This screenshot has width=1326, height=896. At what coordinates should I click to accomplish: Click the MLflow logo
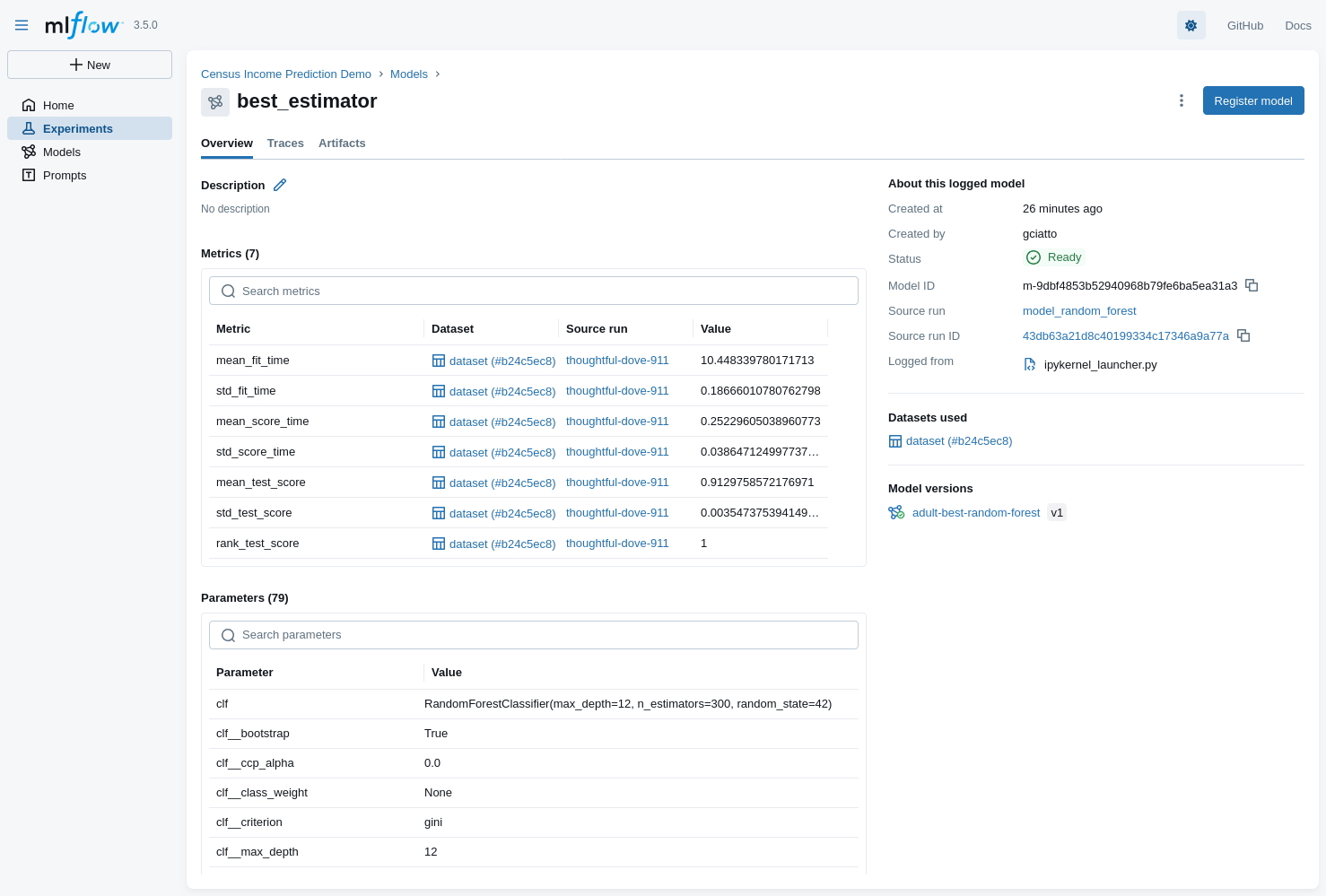tap(83, 25)
